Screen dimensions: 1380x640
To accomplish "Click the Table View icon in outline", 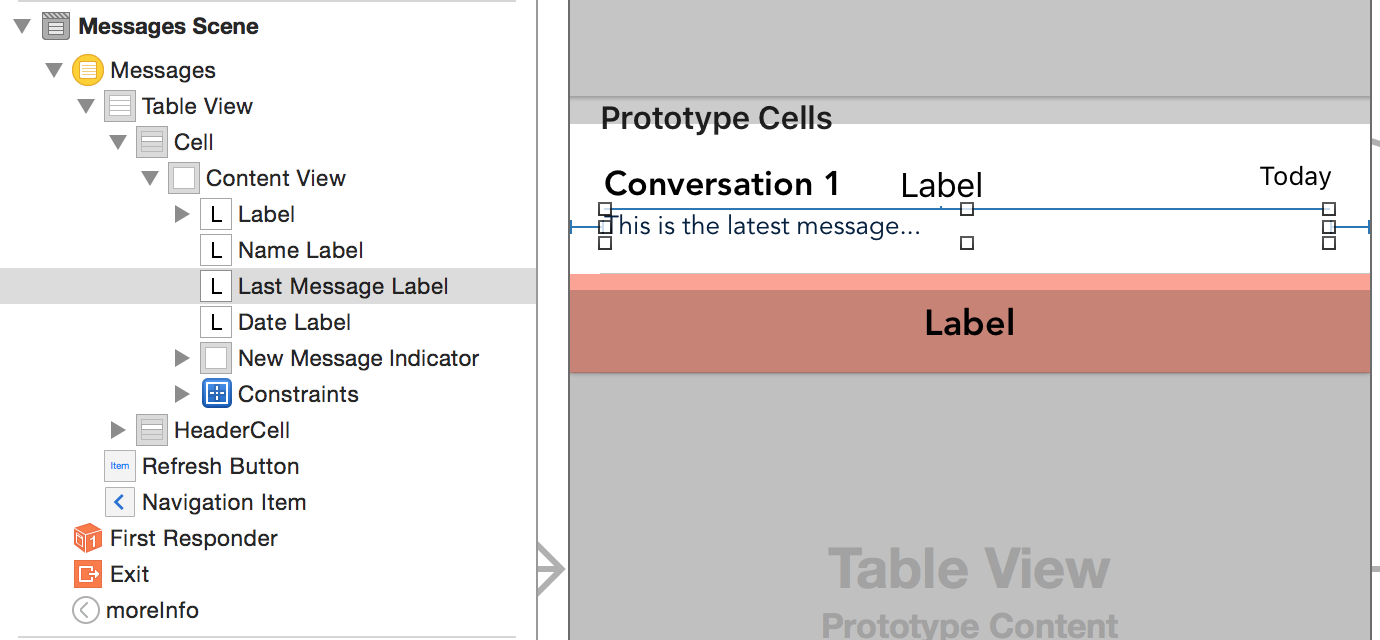I will pos(120,106).
